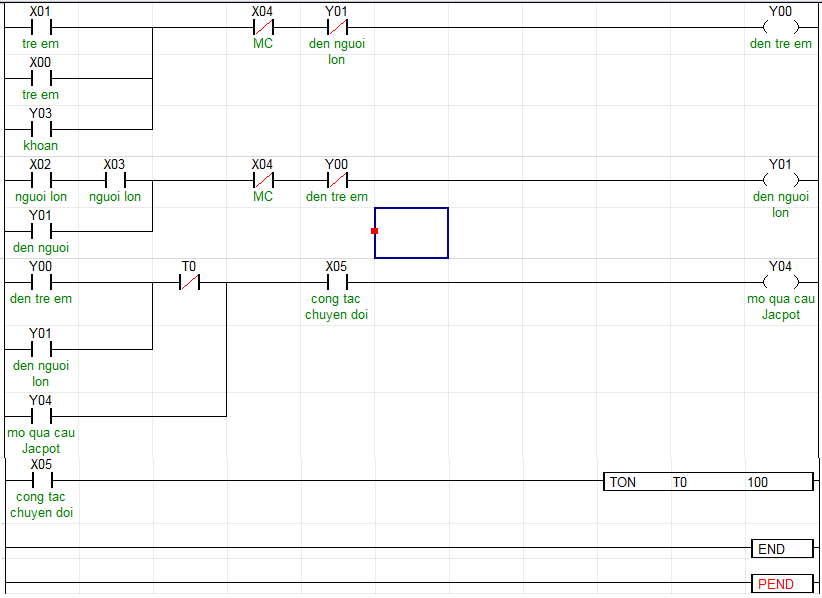Viewport: 822px width, 598px height.
Task: Select the Y01 normally-closed contact in first rung
Action: [x=337, y=27]
